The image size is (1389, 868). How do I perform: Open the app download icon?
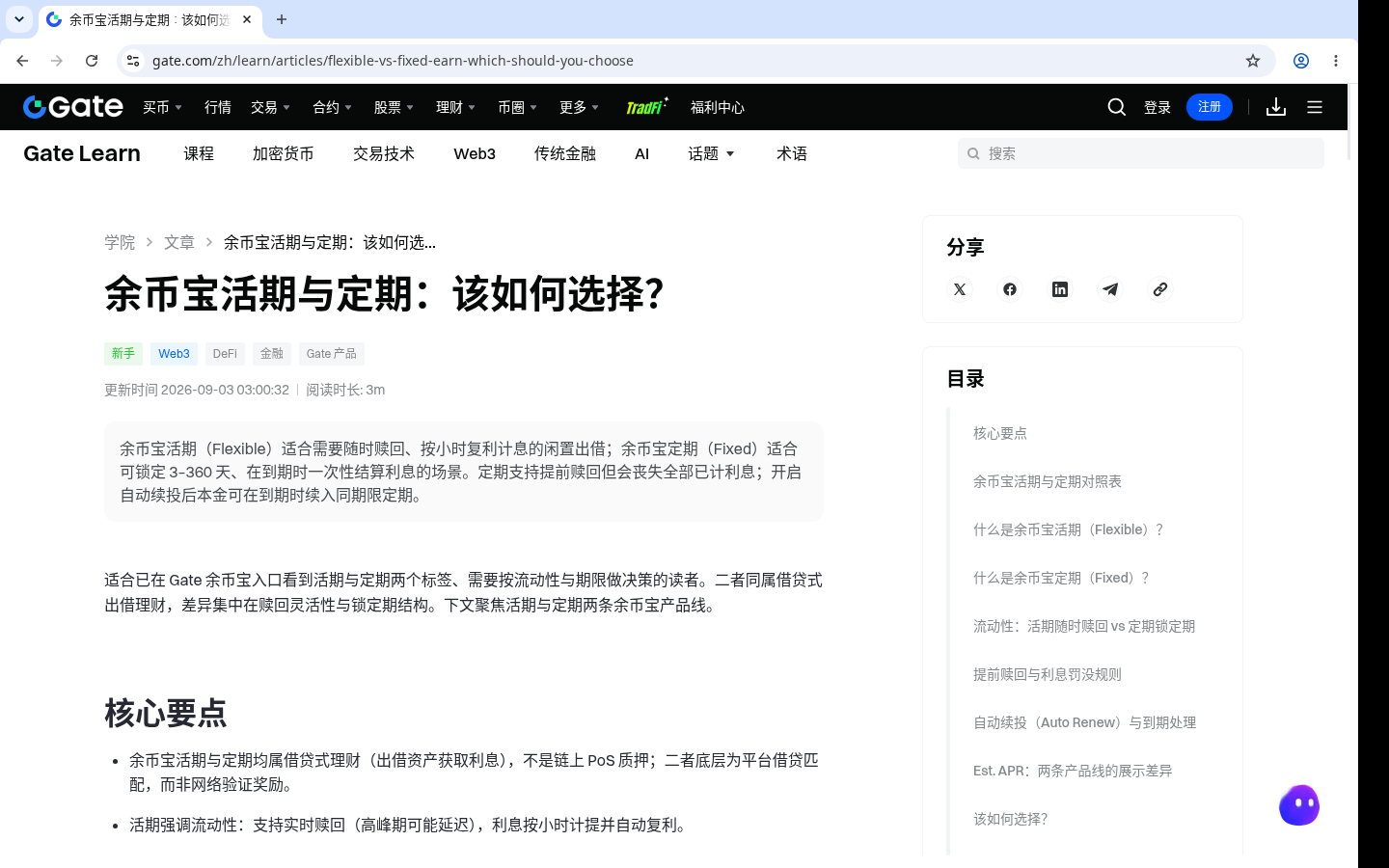[x=1276, y=107]
